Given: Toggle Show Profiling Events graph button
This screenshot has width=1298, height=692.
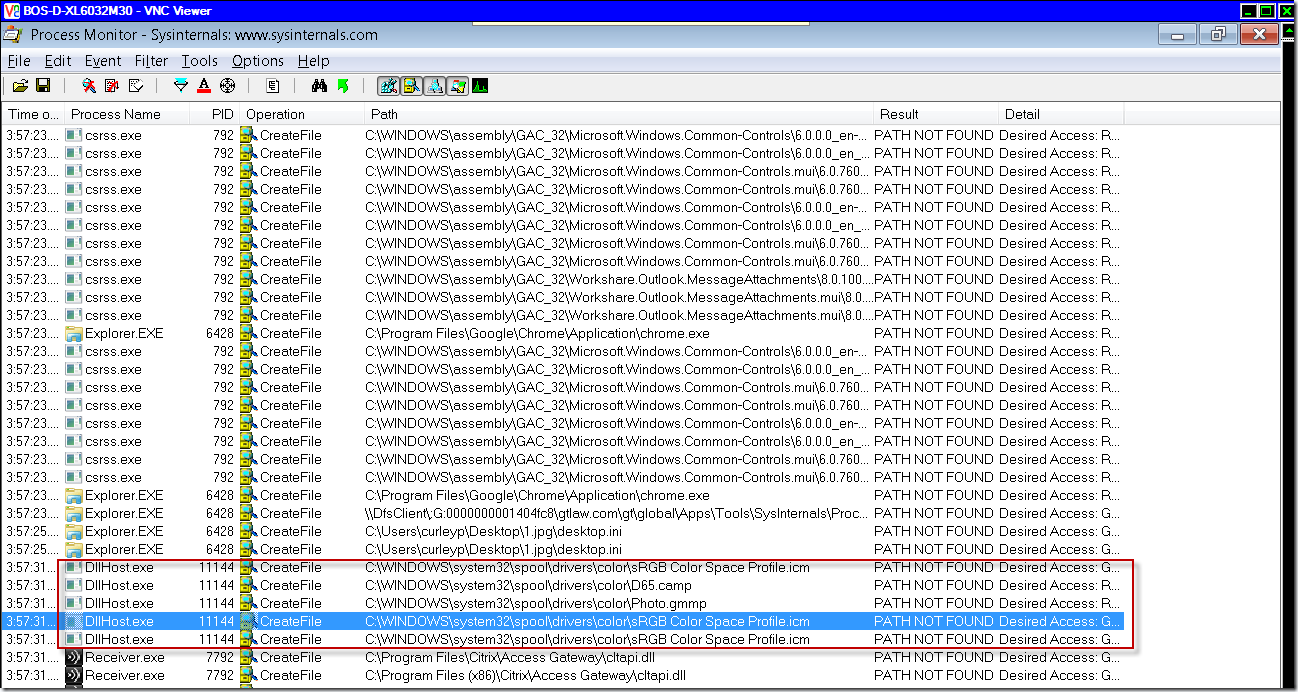Looking at the screenshot, I should tap(480, 87).
